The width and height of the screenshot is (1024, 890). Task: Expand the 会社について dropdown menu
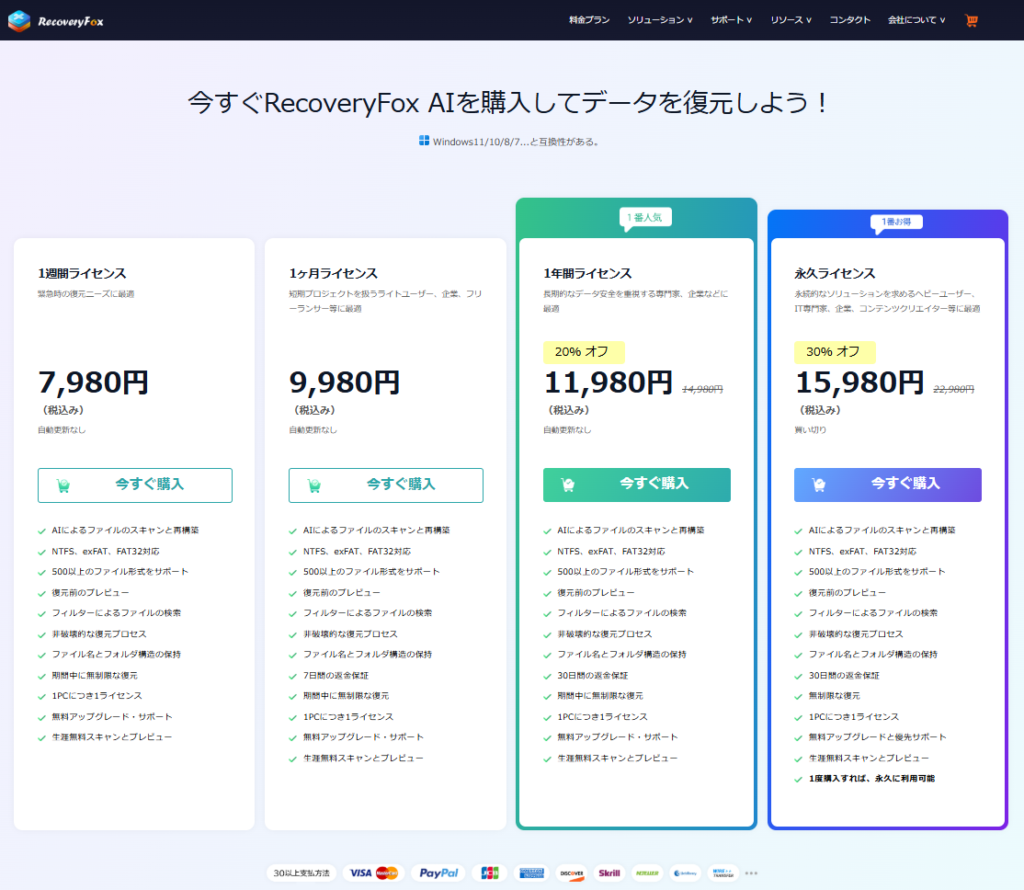tap(916, 20)
